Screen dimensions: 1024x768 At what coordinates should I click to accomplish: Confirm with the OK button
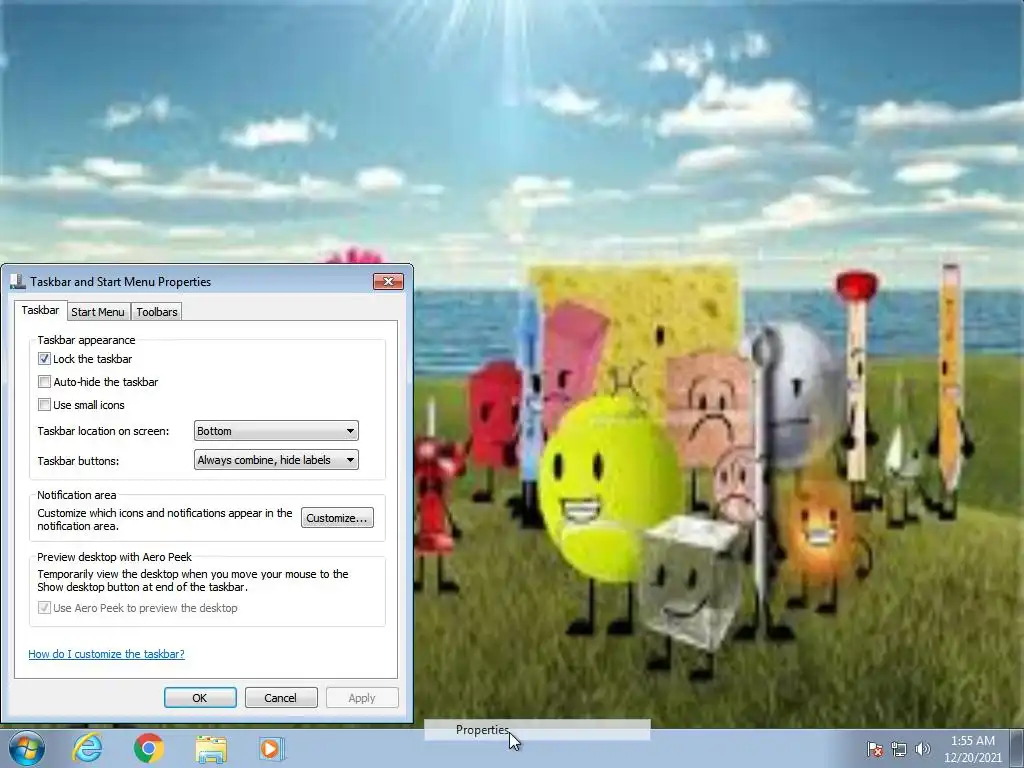(x=200, y=697)
